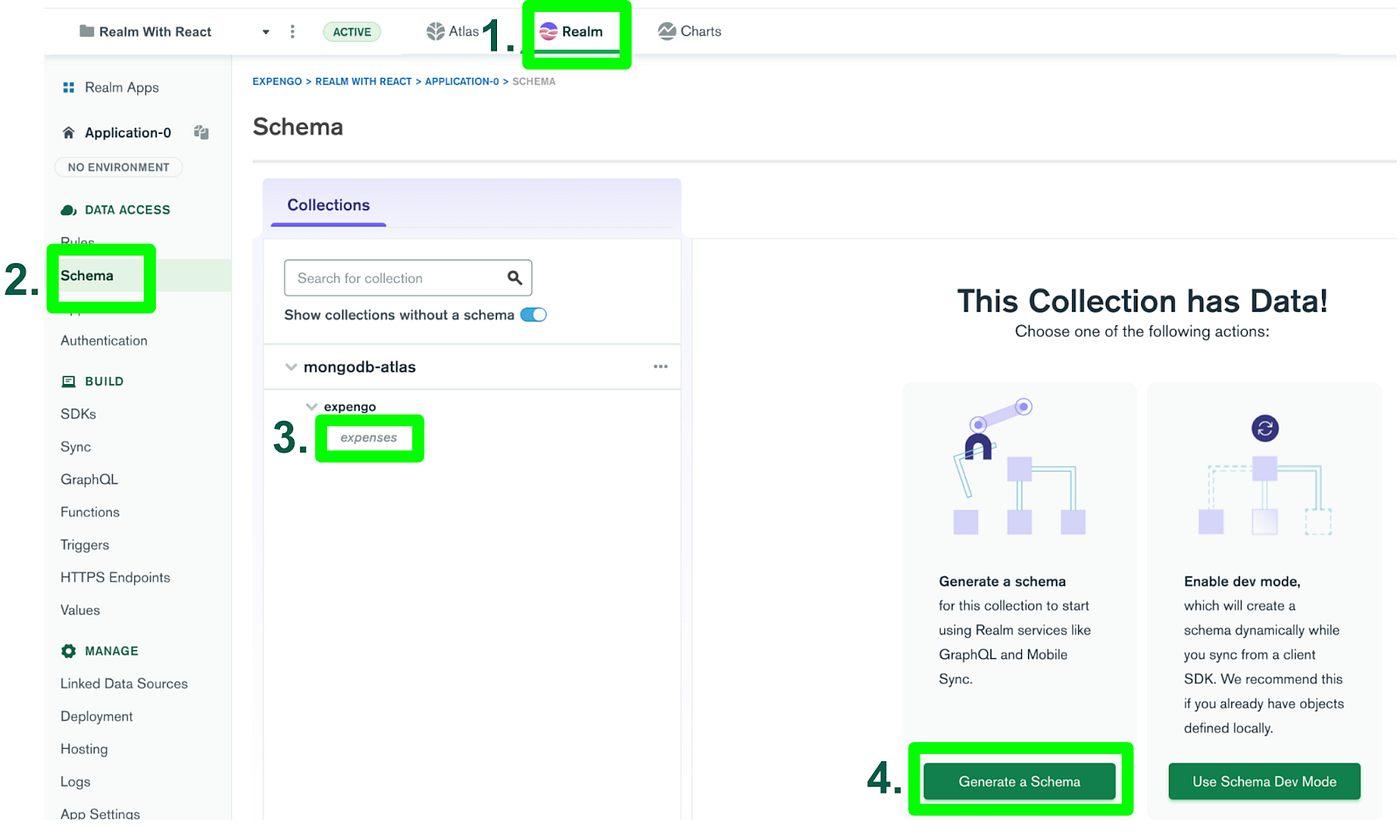
Task: Open the kebab menu beside Realm With React
Action: coord(292,31)
